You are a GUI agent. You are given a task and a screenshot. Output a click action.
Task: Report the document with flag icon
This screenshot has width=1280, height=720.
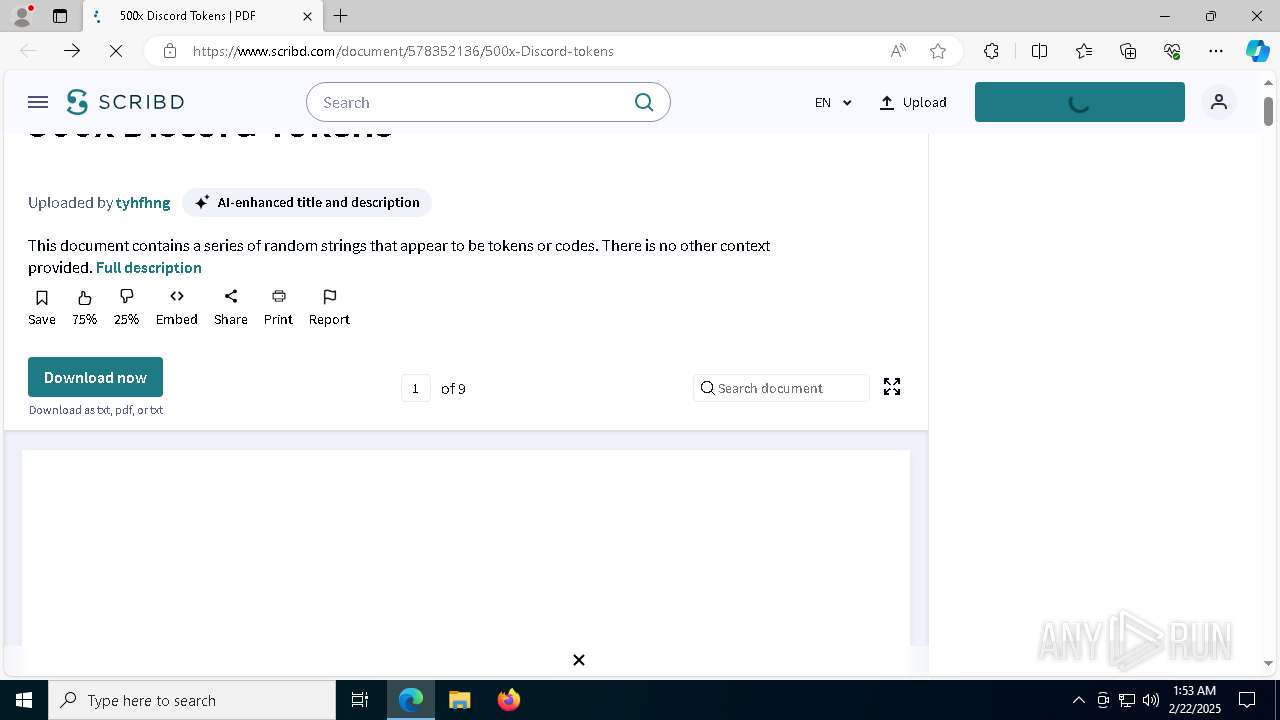329,307
